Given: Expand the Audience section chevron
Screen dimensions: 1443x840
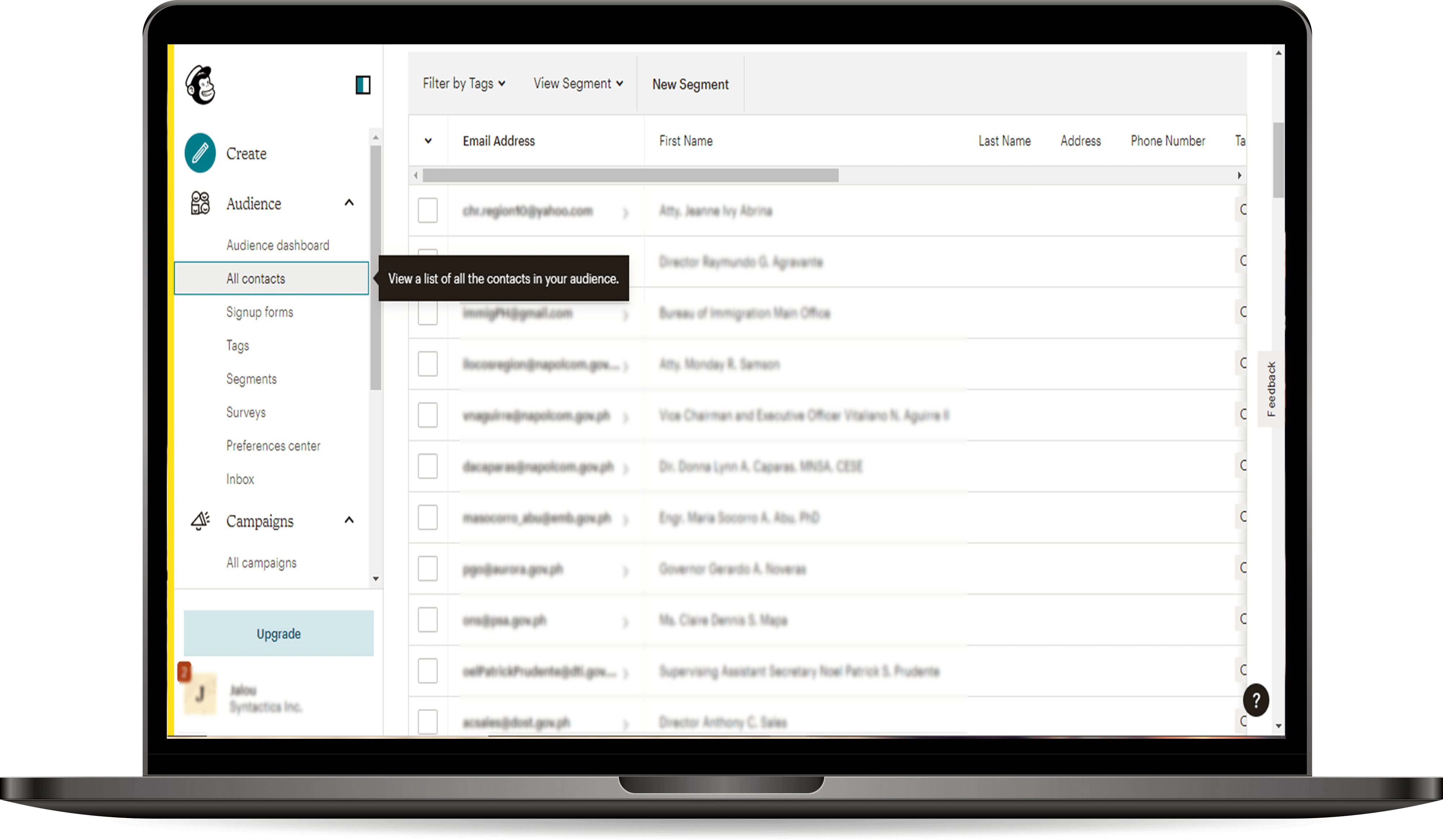Looking at the screenshot, I should coord(349,204).
